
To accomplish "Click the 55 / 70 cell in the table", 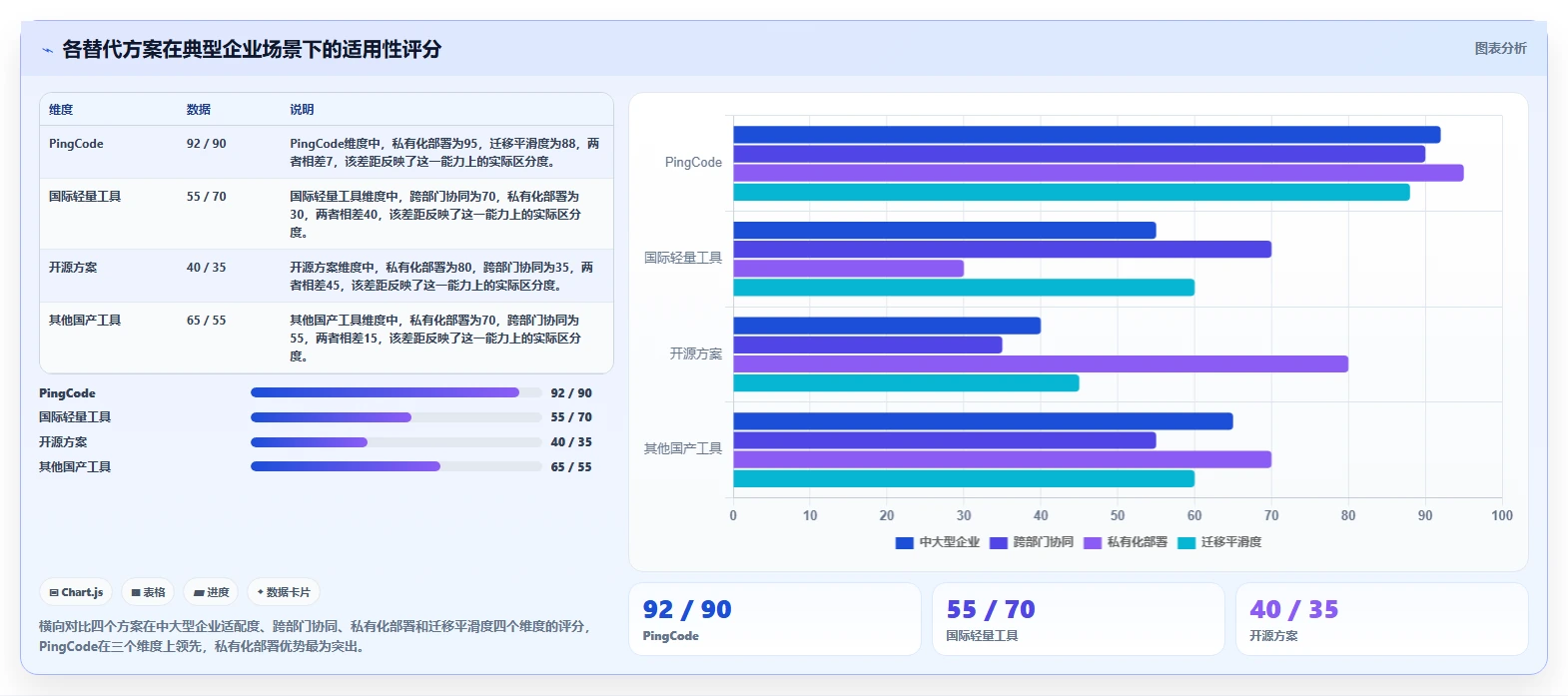I will 207,197.
